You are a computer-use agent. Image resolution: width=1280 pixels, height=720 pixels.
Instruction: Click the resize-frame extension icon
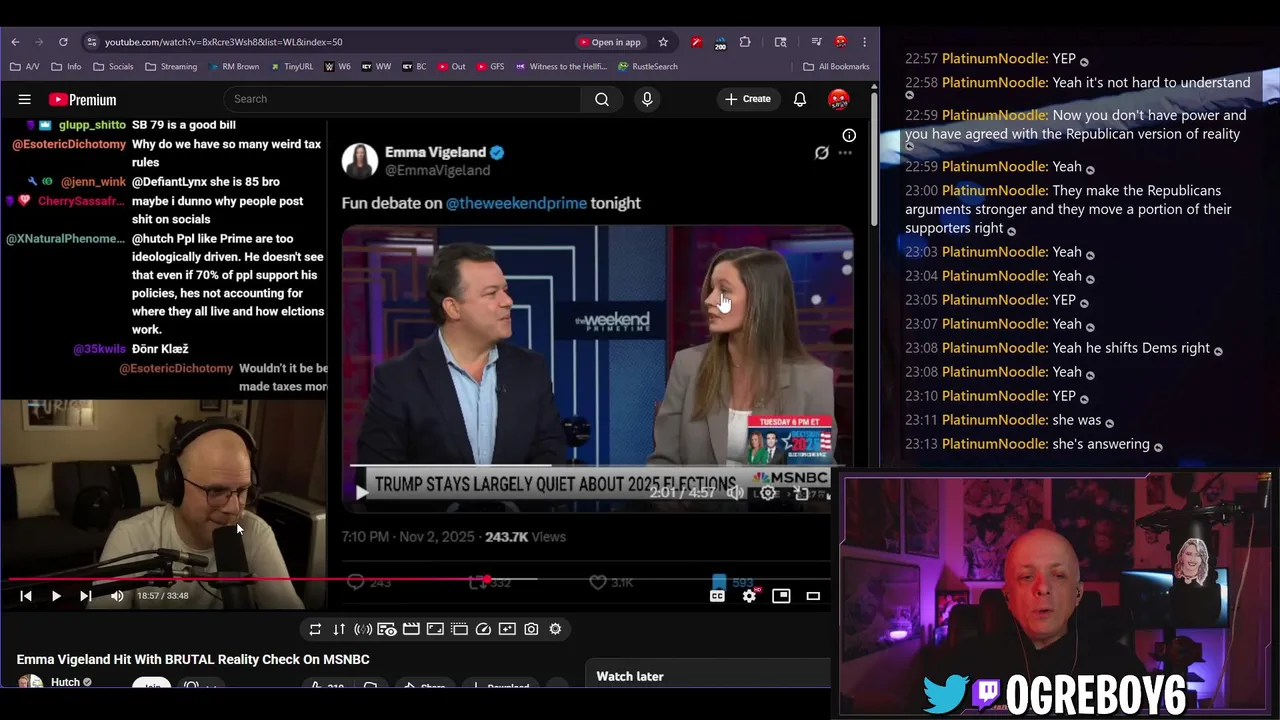click(x=435, y=629)
